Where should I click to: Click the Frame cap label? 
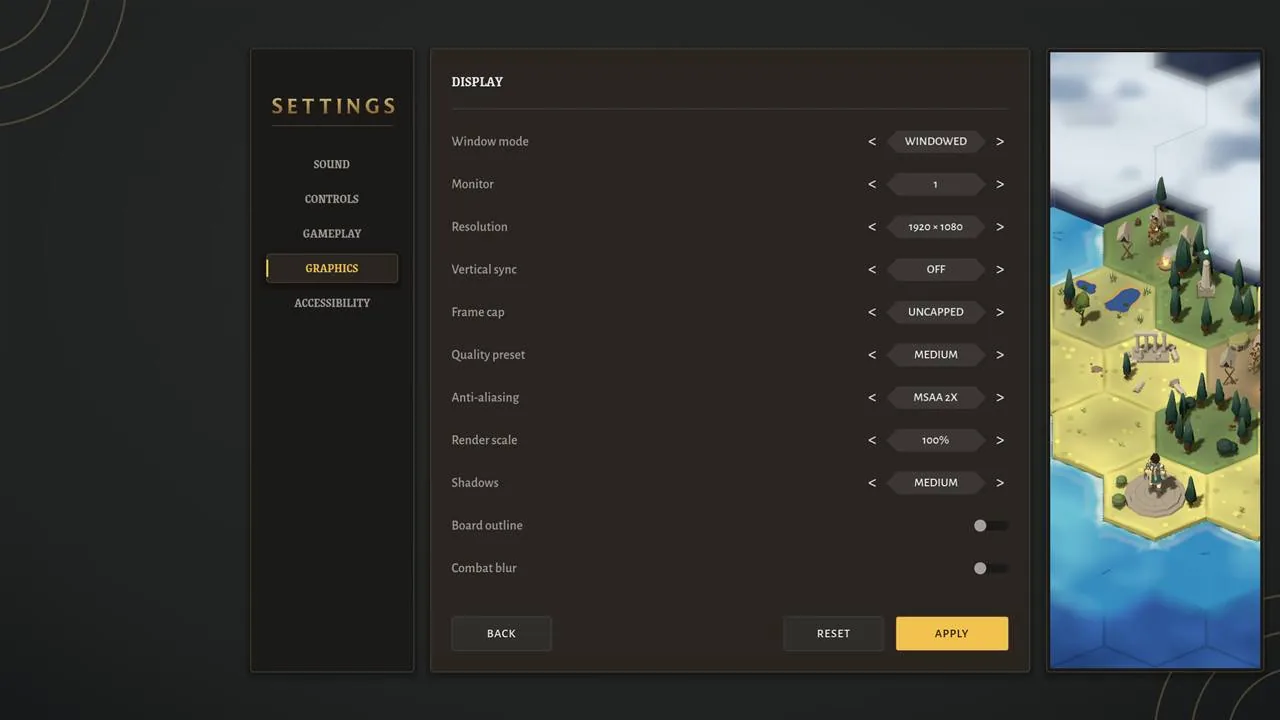(x=478, y=312)
